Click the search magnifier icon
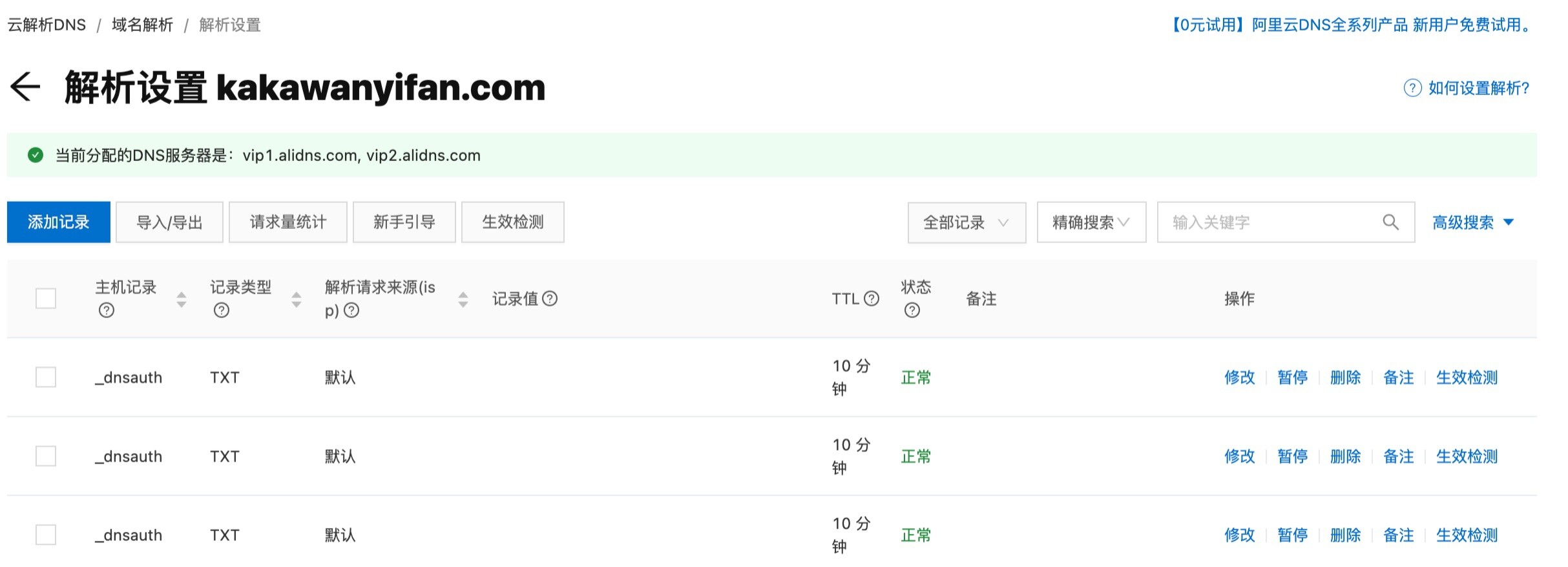This screenshot has height=567, width=1568. pos(1390,222)
